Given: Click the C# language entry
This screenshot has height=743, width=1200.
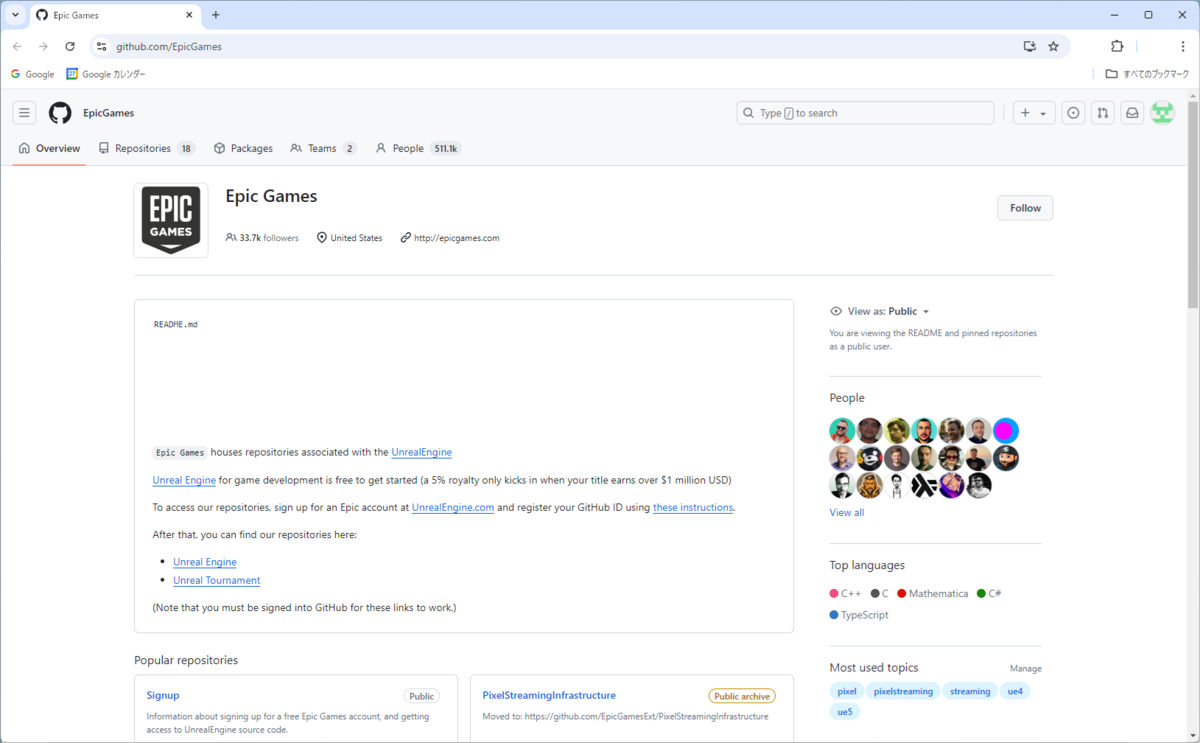Looking at the screenshot, I should click(989, 593).
